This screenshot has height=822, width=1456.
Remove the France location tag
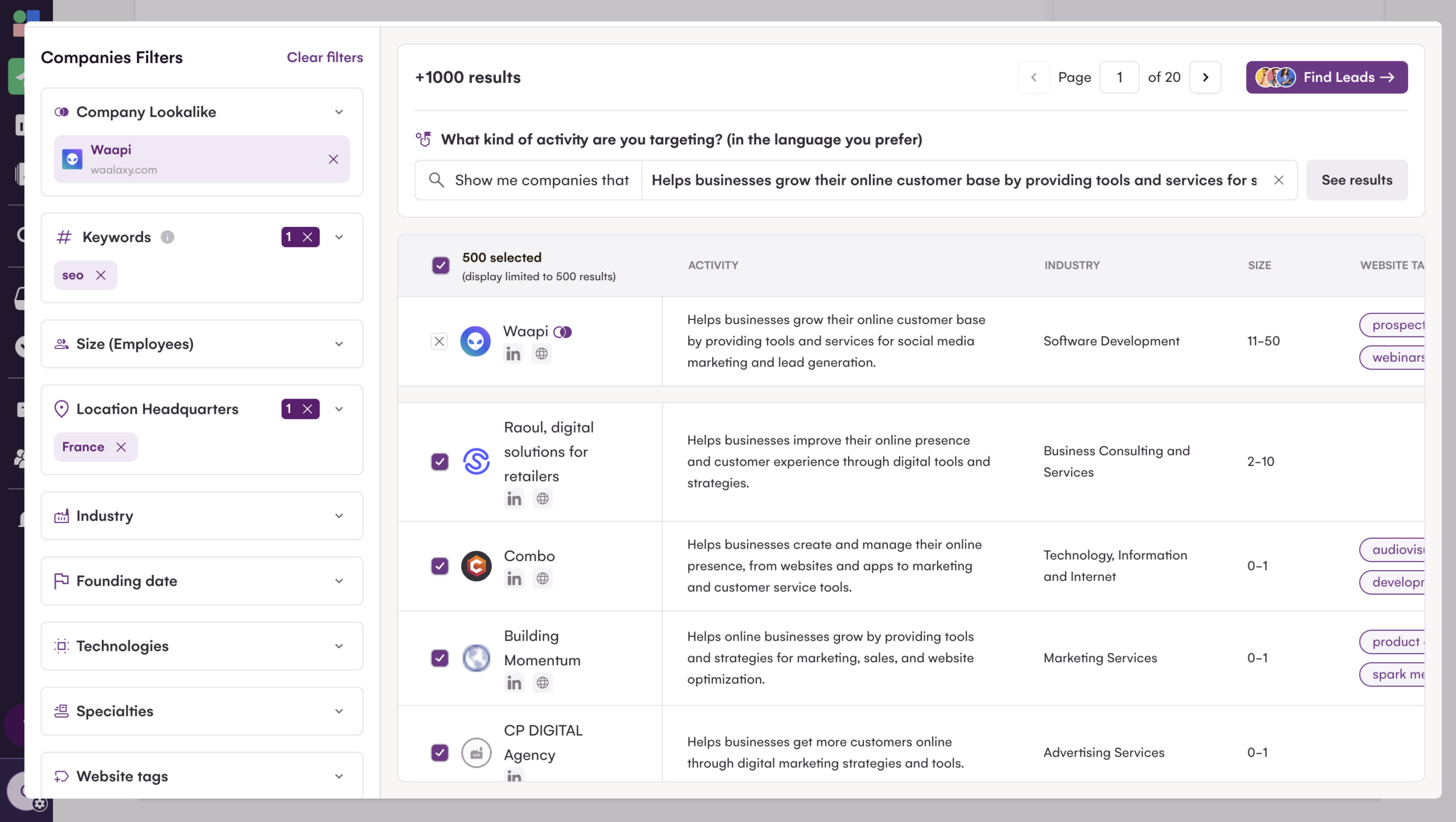[x=121, y=447]
